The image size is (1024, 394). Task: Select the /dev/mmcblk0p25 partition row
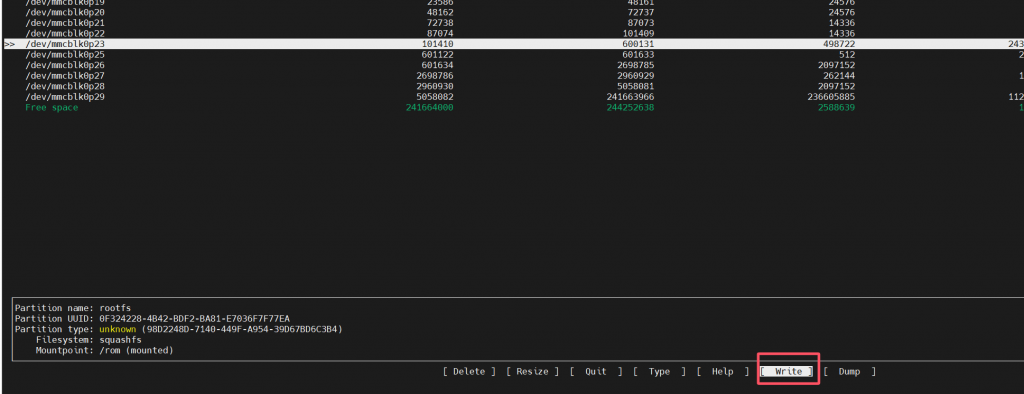point(513,55)
